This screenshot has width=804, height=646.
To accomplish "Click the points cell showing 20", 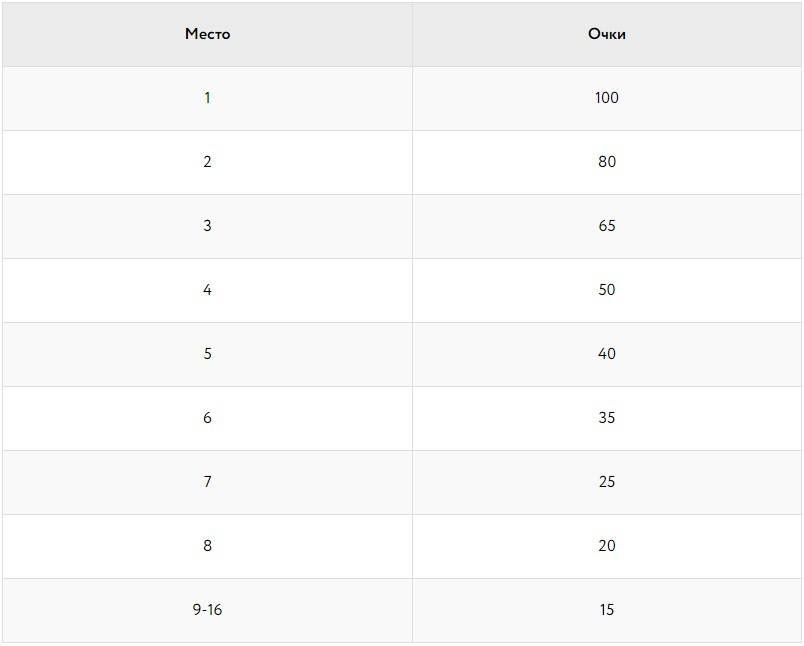I will [607, 546].
